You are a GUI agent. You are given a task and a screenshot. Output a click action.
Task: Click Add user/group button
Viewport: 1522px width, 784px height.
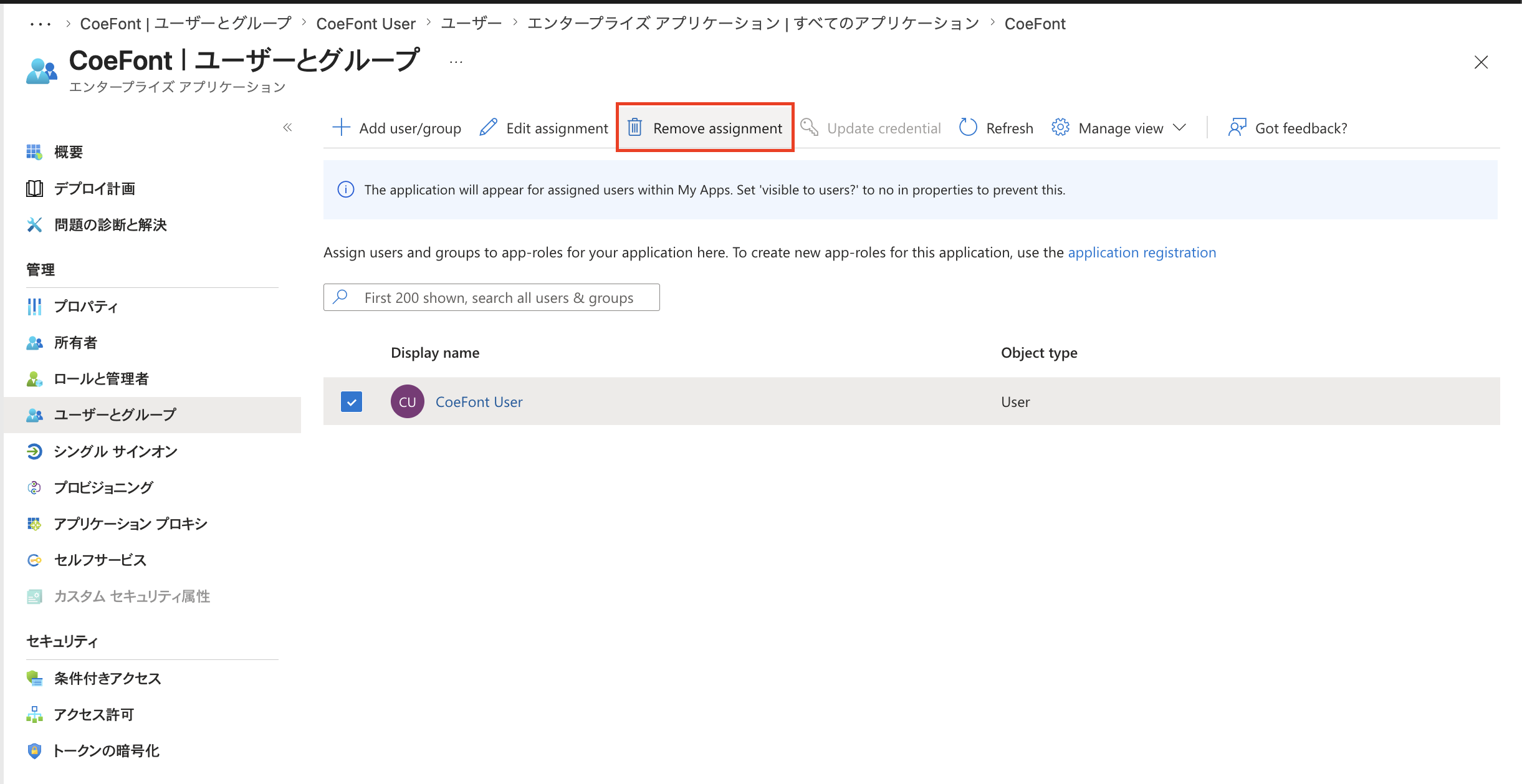[x=397, y=127]
